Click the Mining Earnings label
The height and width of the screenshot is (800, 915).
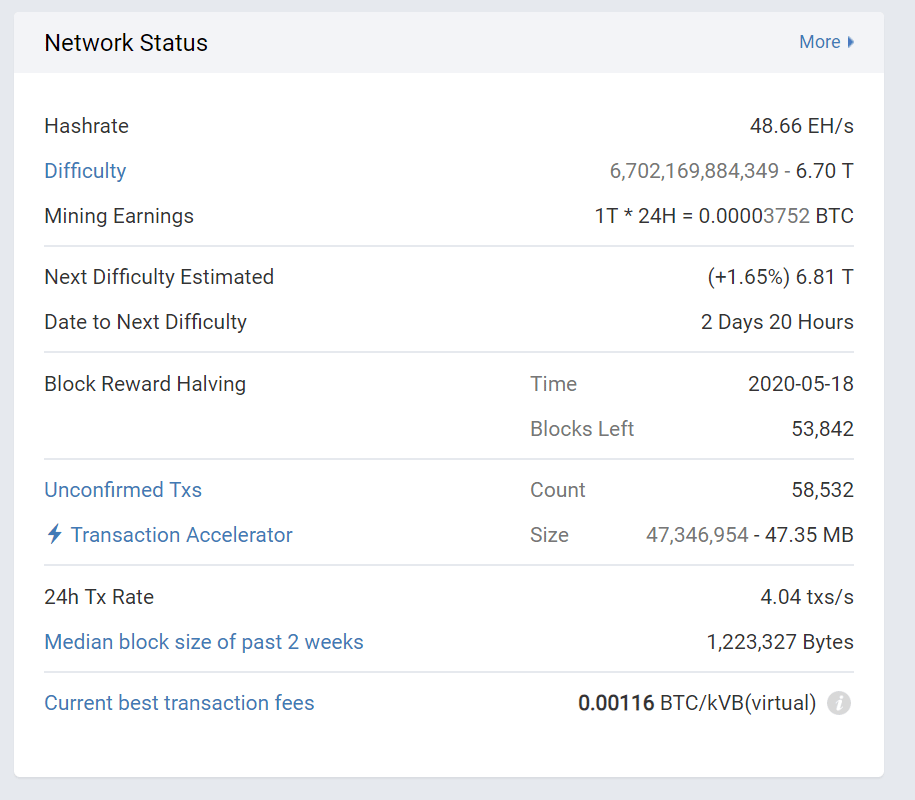119,216
